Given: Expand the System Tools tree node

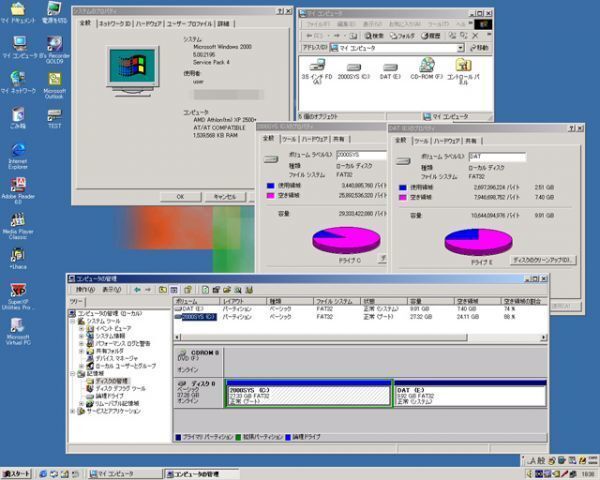Looking at the screenshot, I should (x=75, y=320).
